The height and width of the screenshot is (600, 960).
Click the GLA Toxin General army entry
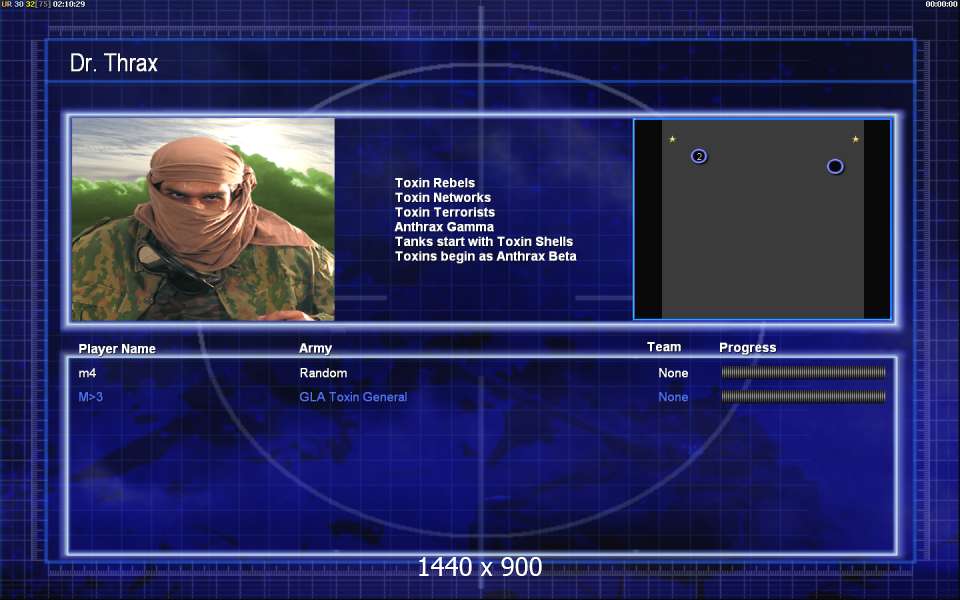pos(353,397)
